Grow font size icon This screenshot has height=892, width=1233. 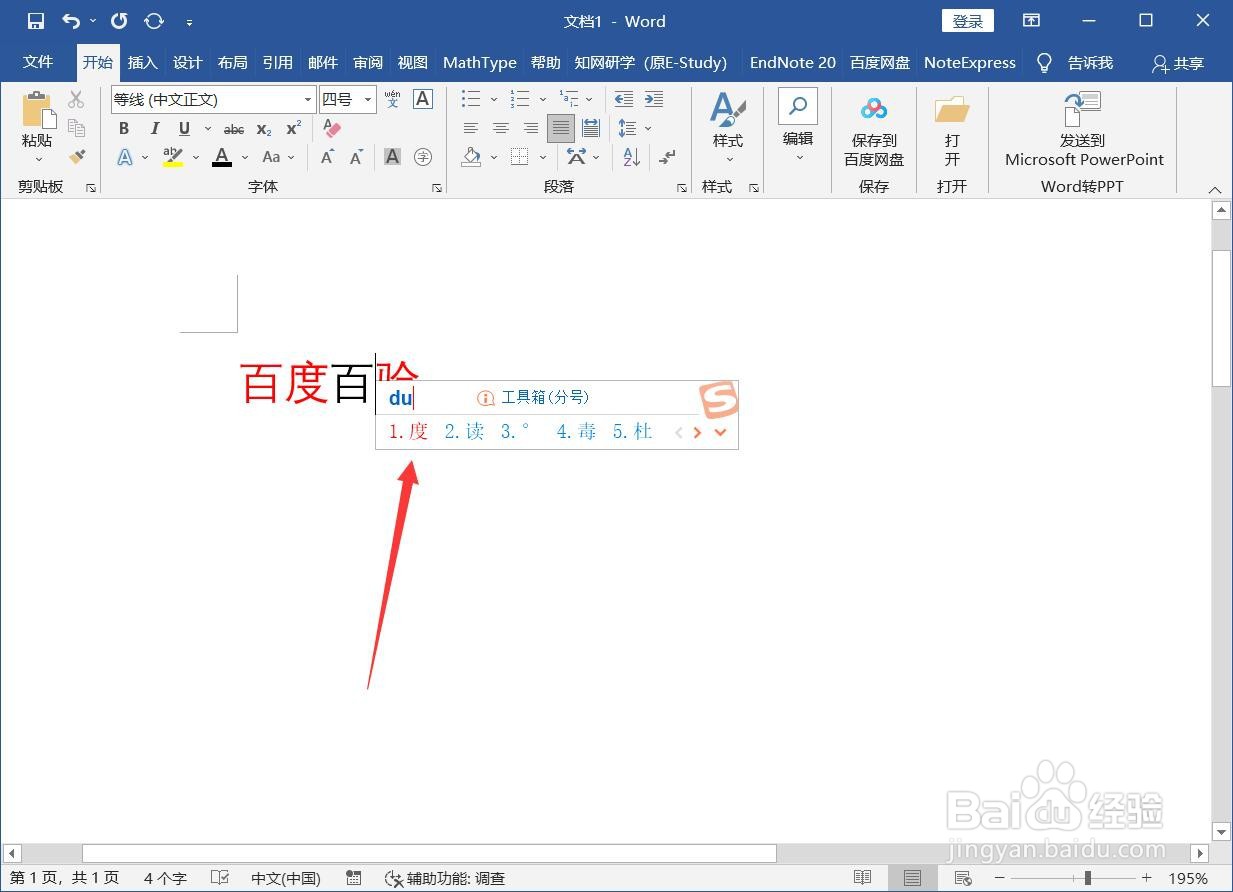tap(327, 157)
